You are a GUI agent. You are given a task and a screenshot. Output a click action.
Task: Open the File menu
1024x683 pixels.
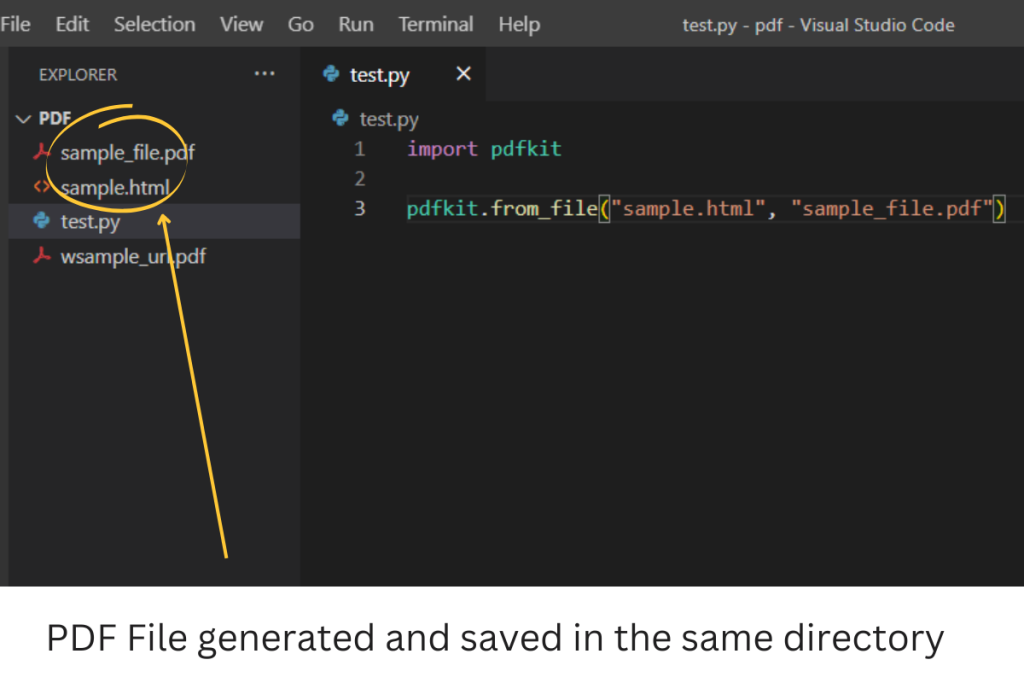(15, 24)
